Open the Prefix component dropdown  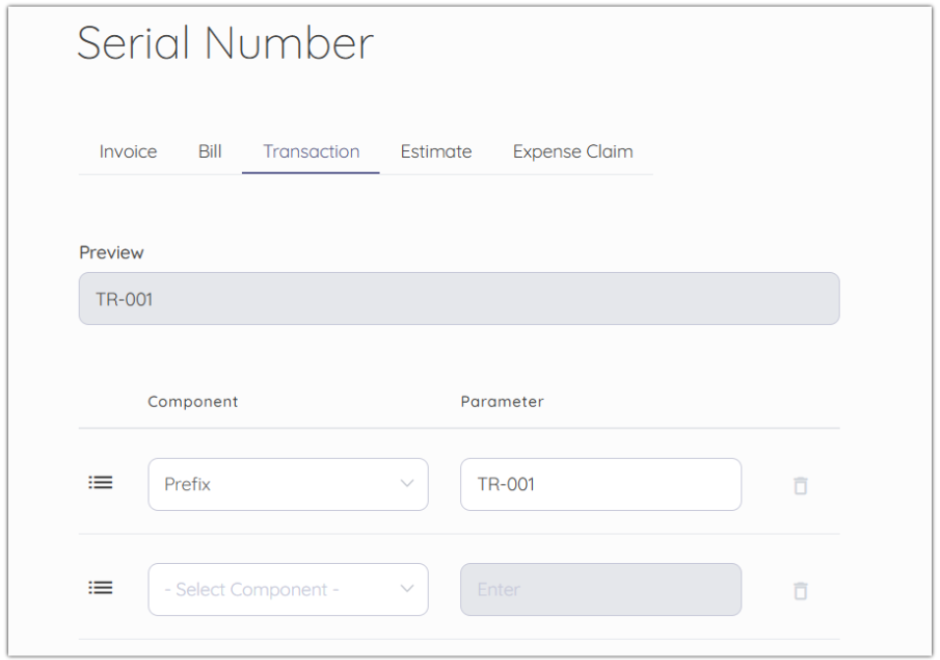(x=287, y=484)
